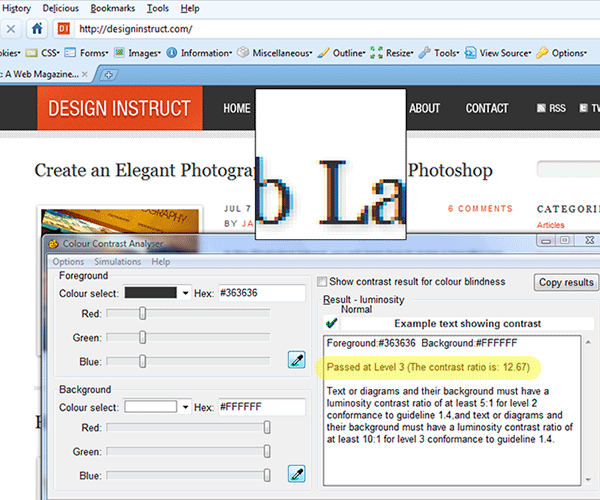
Task: Enable show contrast result for colour blindness
Action: pyautogui.click(x=322, y=282)
